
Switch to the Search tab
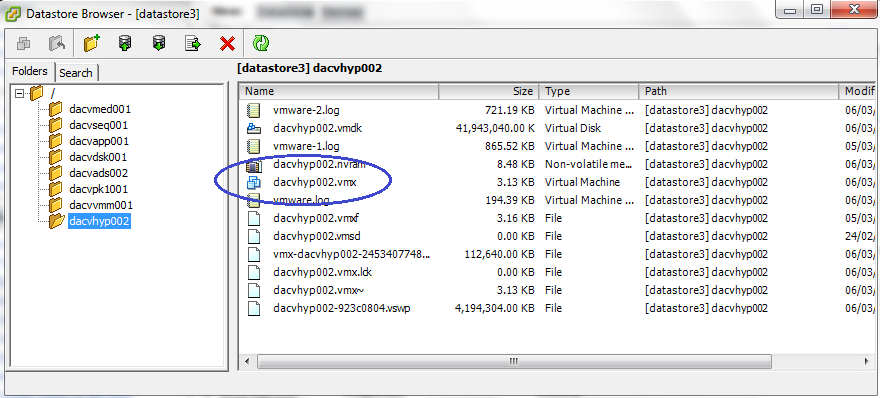coord(76,73)
